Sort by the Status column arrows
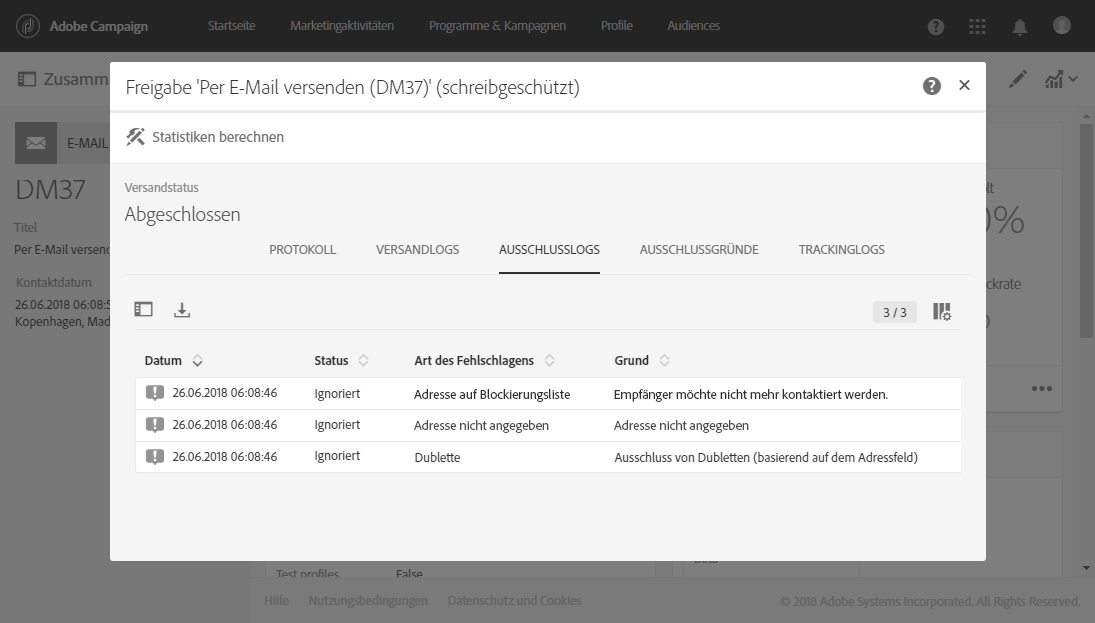Image resolution: width=1095 pixels, height=623 pixels. tap(363, 361)
